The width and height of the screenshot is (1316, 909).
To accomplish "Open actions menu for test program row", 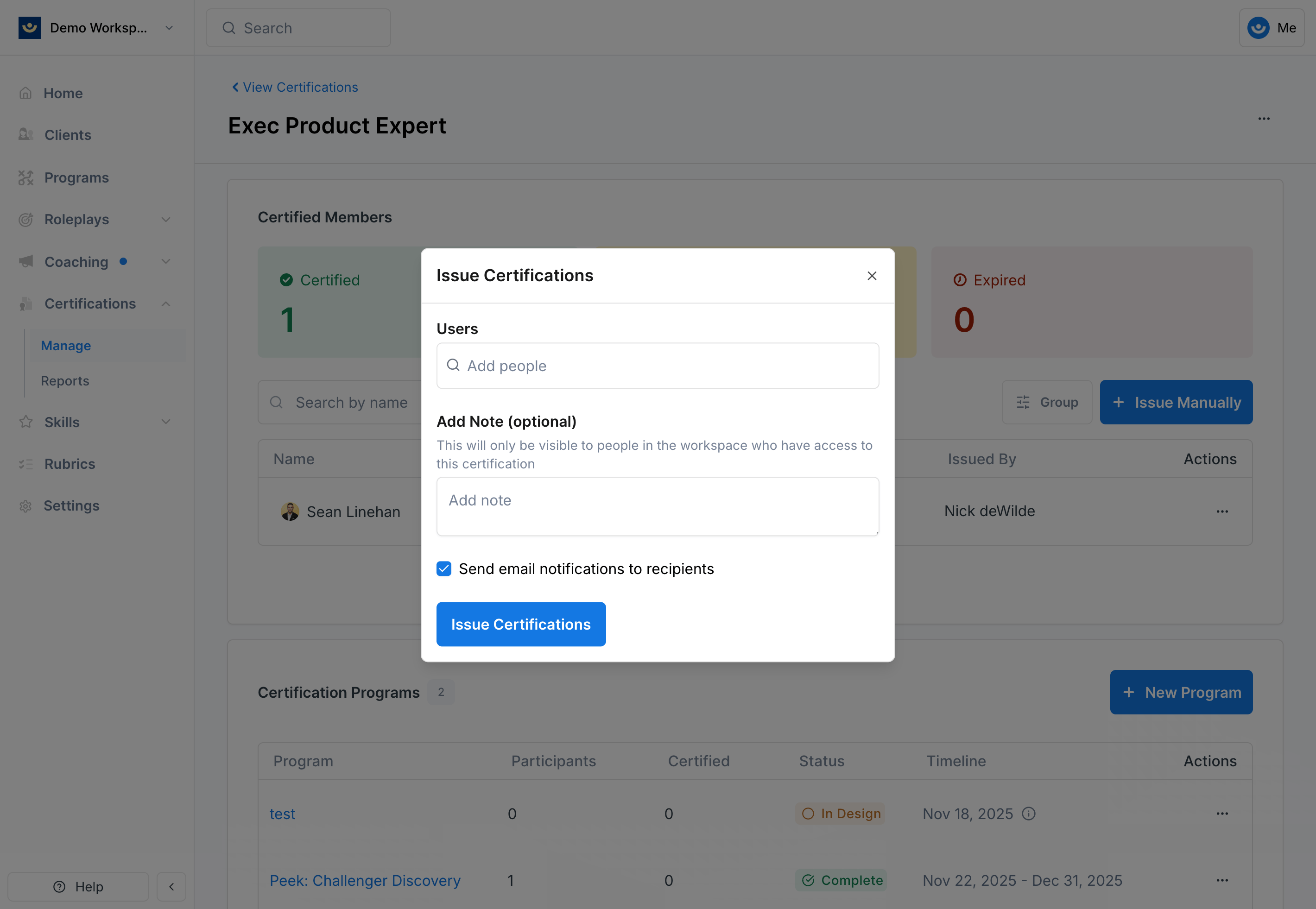I will (x=1222, y=814).
